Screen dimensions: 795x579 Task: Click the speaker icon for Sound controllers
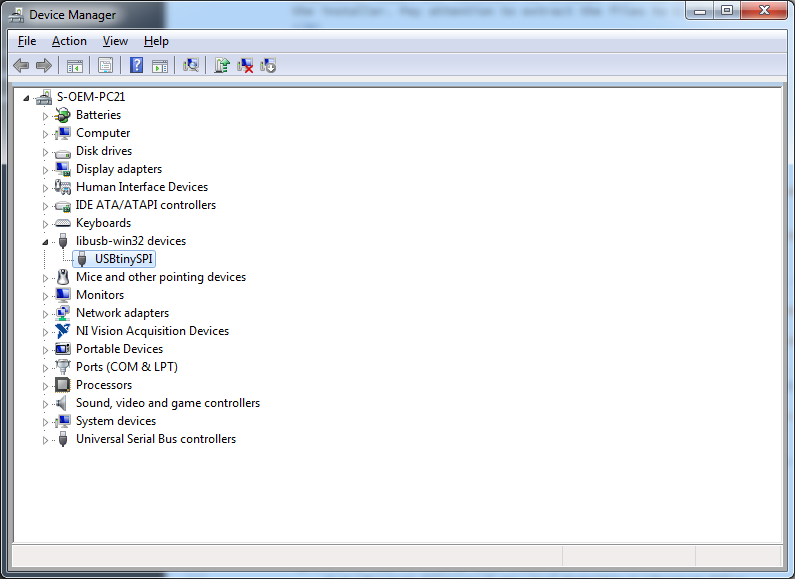coord(61,403)
